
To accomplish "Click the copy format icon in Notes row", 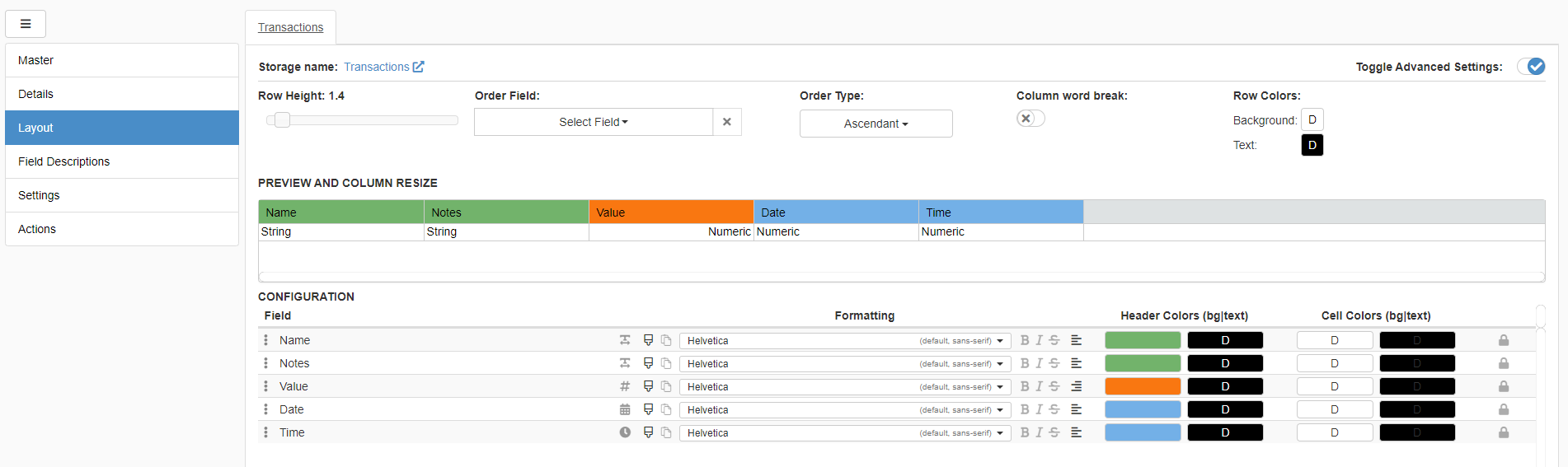I will 666,363.
